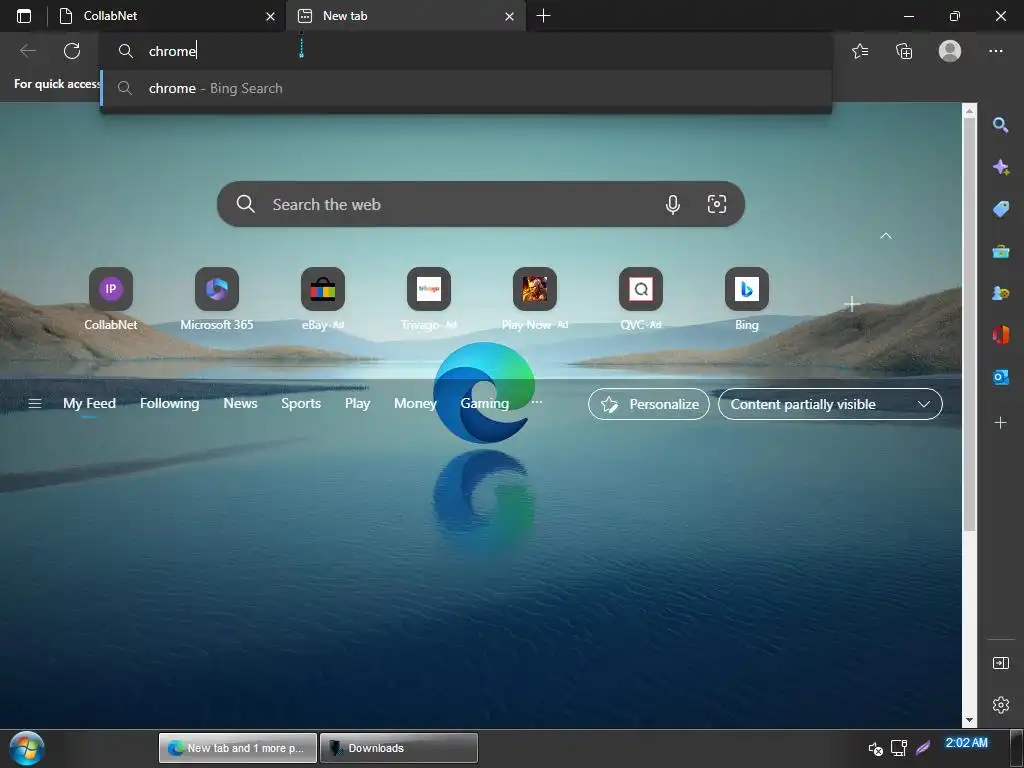Viewport: 1024px width, 768px height.
Task: Open sidebar Tools briefcase icon
Action: coord(1000,251)
